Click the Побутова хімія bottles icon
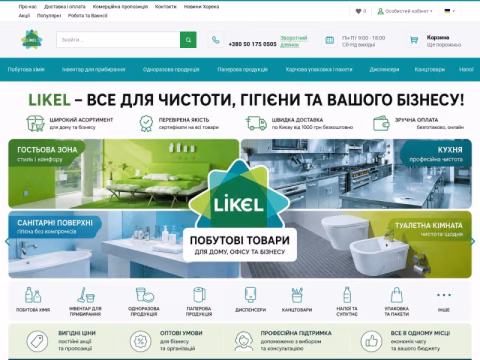Viewport: 480px width, 360px height. click(33, 295)
